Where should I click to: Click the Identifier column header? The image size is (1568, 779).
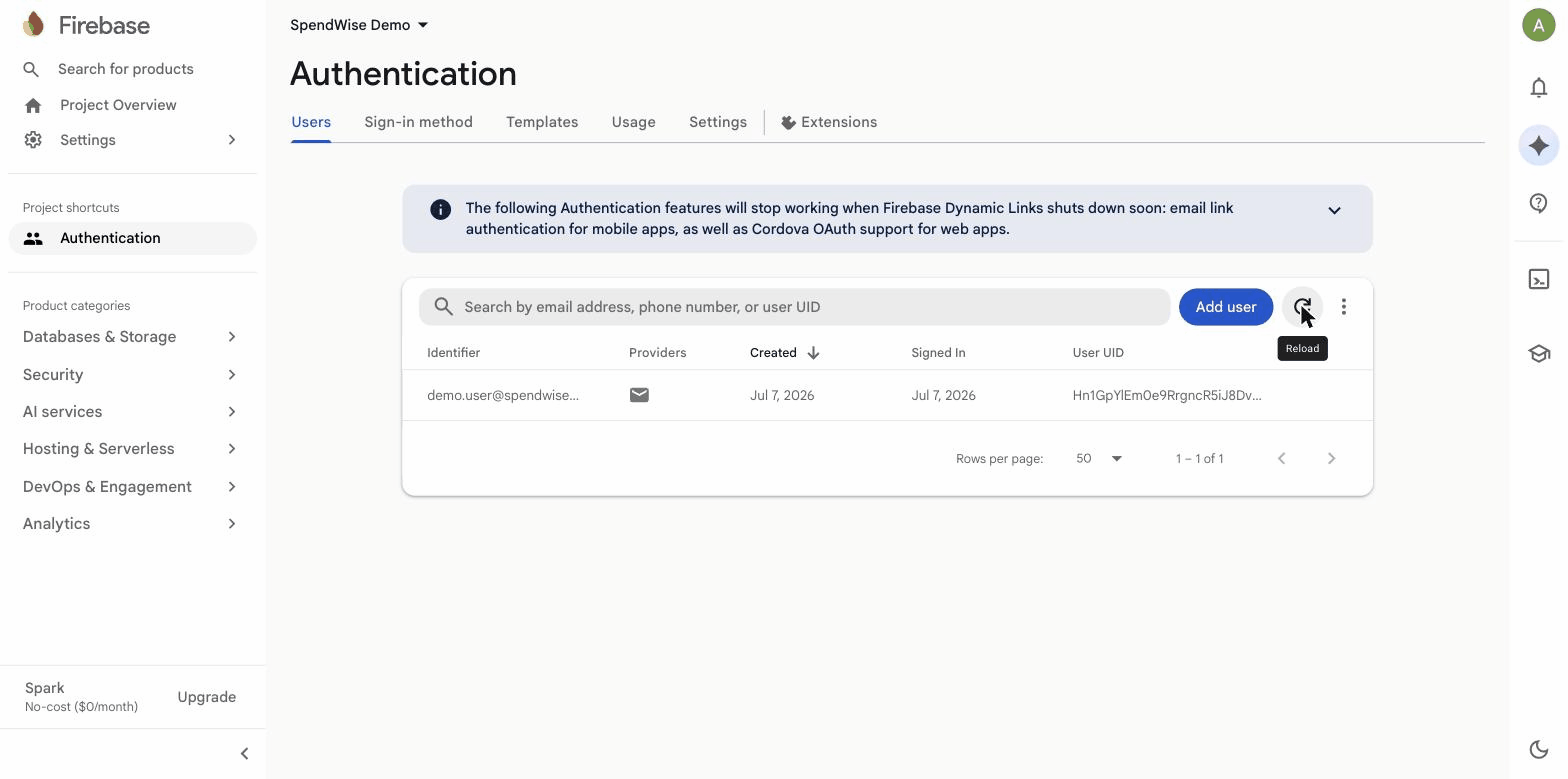(x=453, y=353)
